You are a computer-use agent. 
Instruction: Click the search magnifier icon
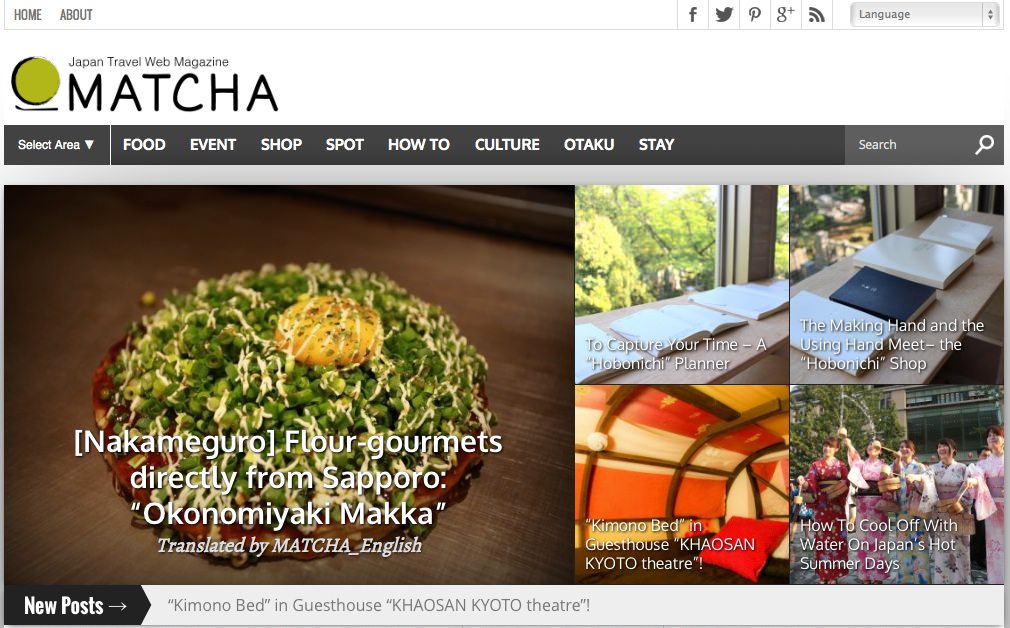click(984, 144)
